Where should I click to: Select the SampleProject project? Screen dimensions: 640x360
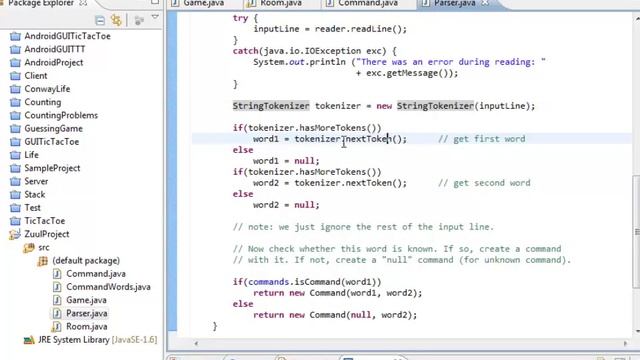click(x=52, y=168)
